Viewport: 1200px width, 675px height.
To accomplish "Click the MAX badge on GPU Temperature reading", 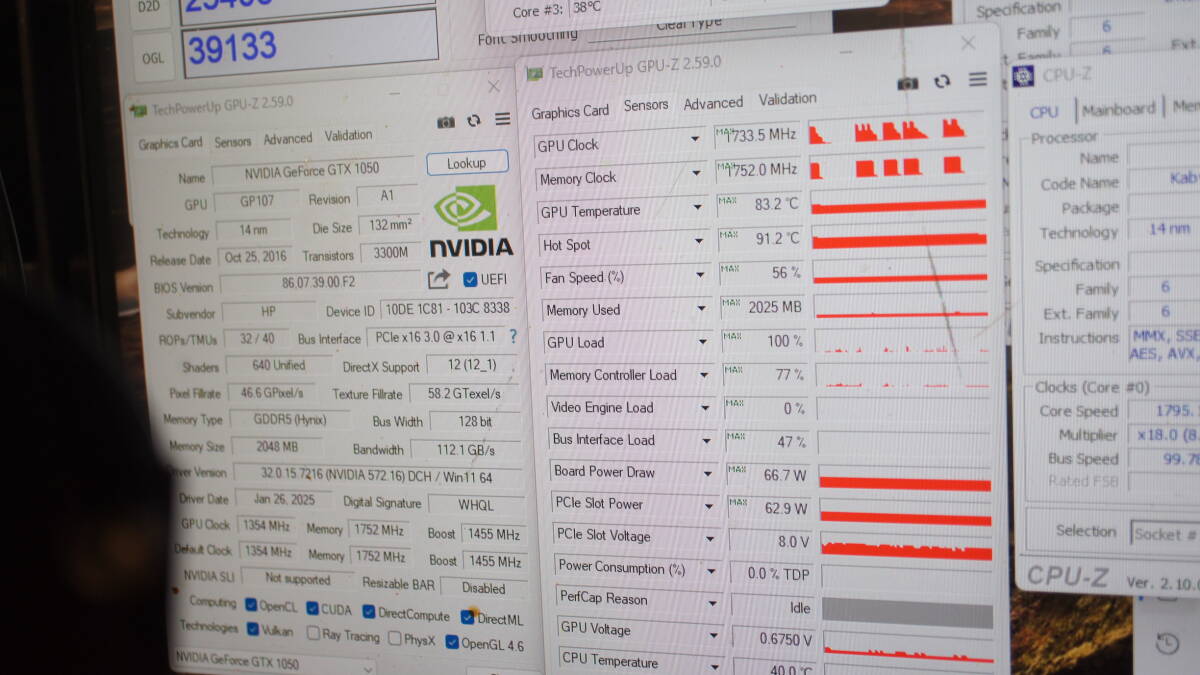I will (728, 202).
